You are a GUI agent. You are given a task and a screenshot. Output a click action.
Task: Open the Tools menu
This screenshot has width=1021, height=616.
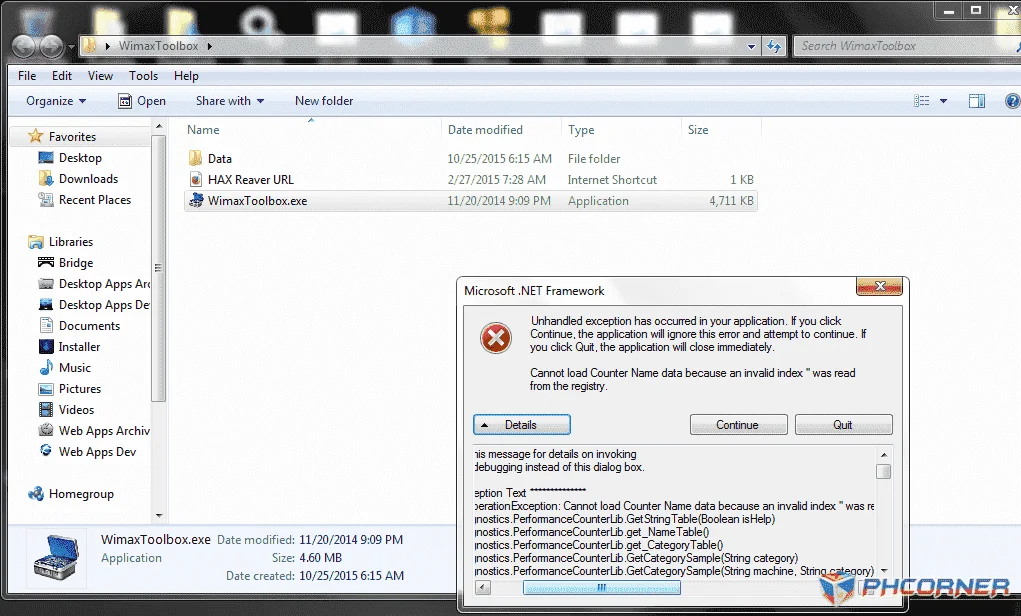tap(143, 76)
